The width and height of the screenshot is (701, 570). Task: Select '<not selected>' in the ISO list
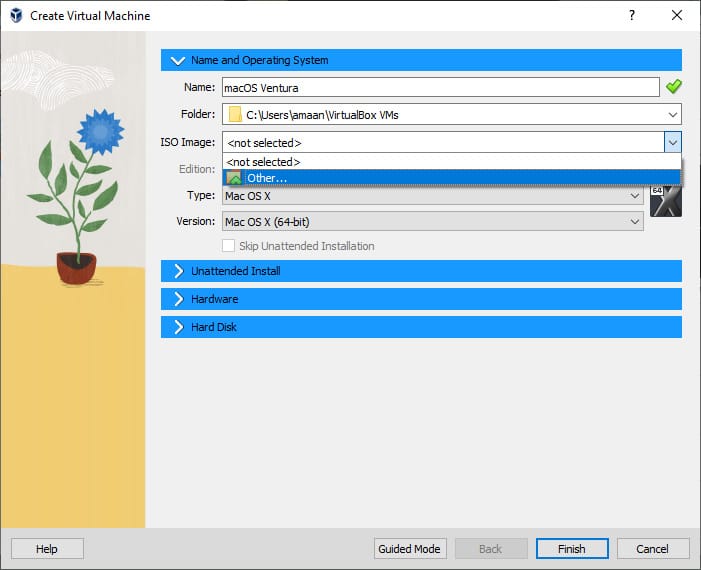click(264, 162)
